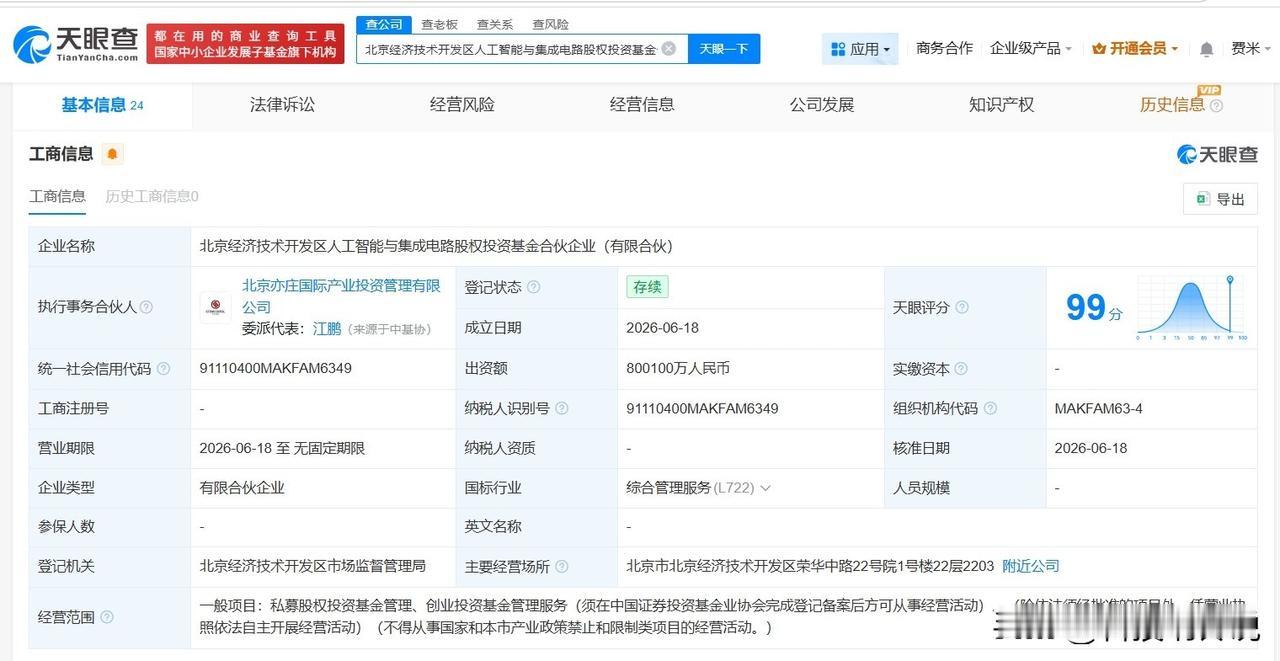Screen dimensions: 1280x661
Task: Click the help icon next to 登记状态
Action: [534, 287]
